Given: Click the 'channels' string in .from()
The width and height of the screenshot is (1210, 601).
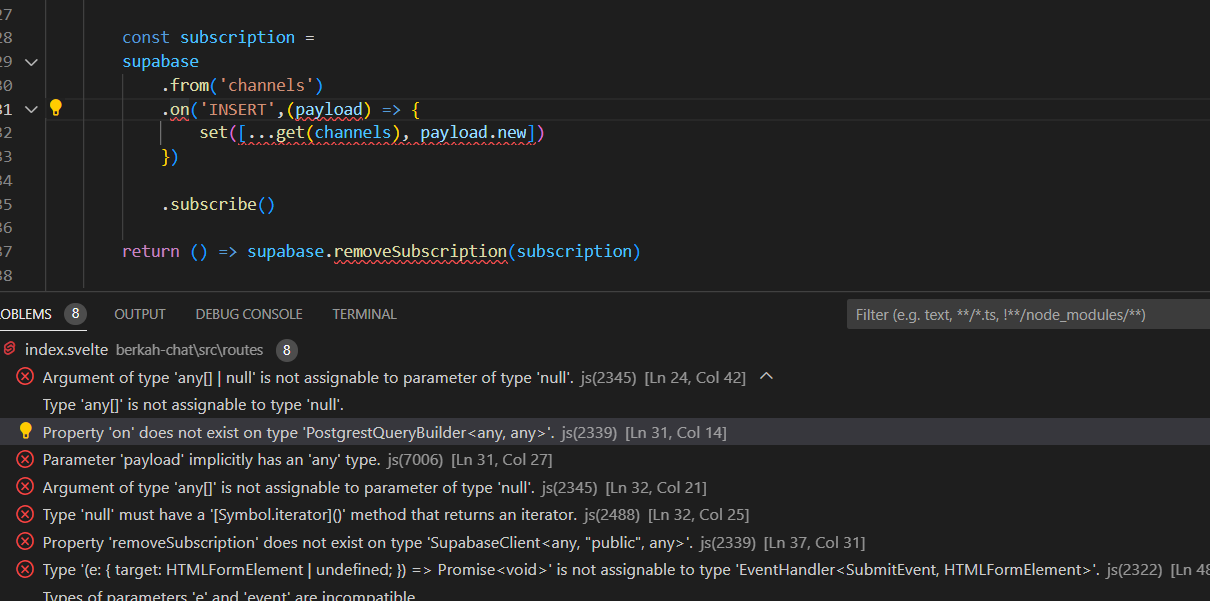Looking at the screenshot, I should [x=266, y=85].
